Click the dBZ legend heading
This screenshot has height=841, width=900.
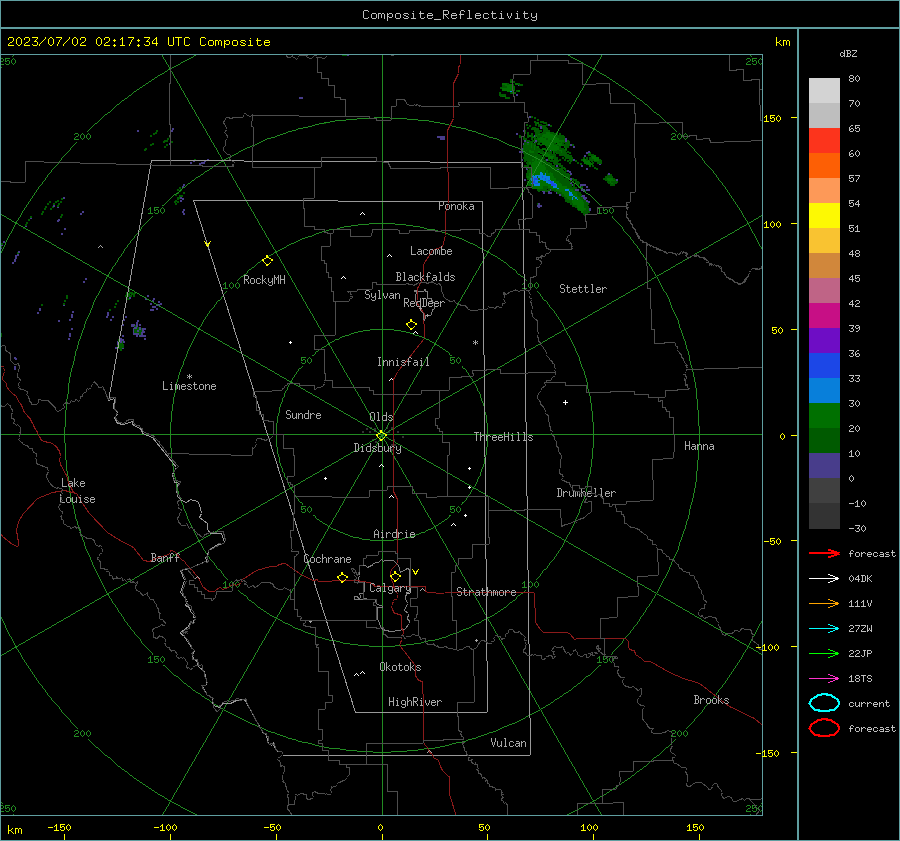pos(848,54)
